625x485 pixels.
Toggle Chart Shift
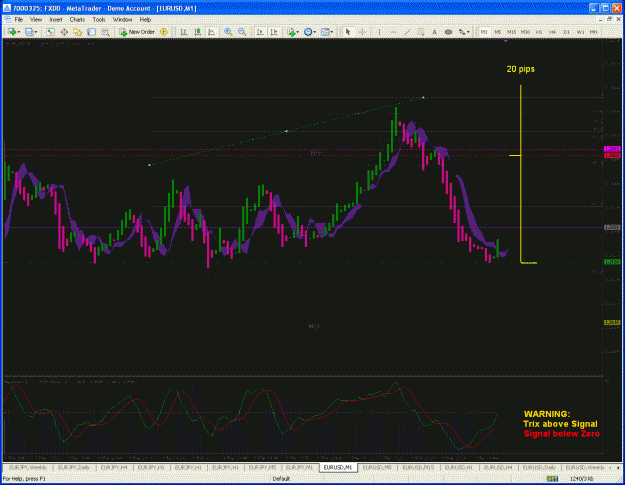pos(274,32)
